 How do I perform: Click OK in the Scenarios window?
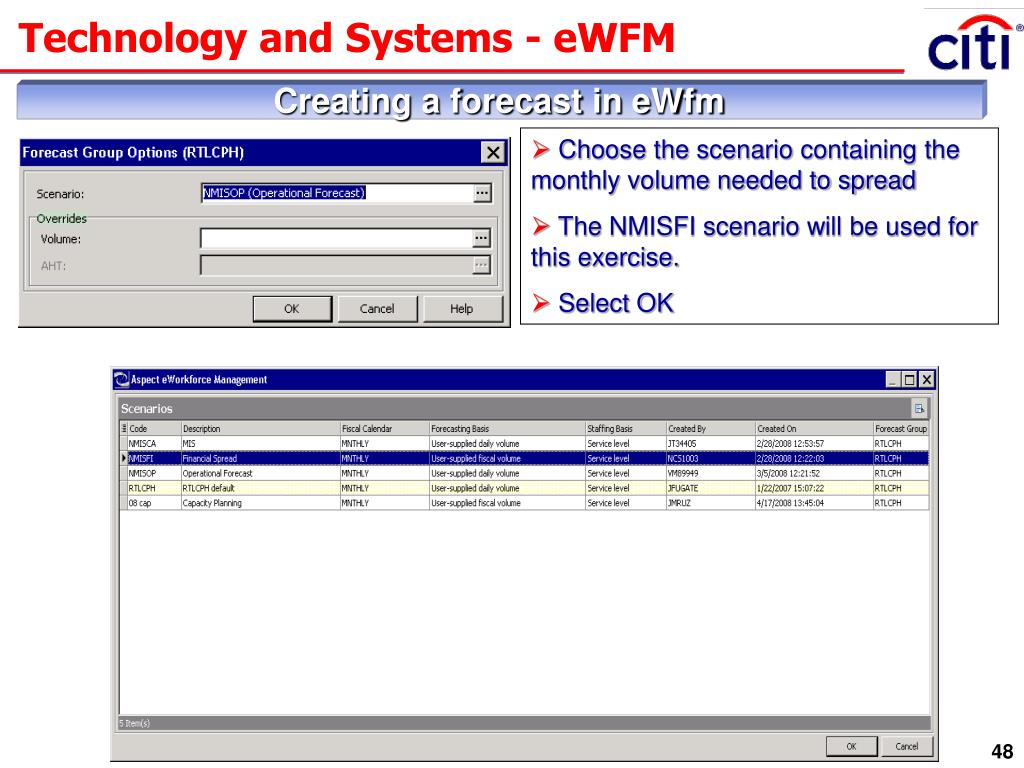pos(852,746)
